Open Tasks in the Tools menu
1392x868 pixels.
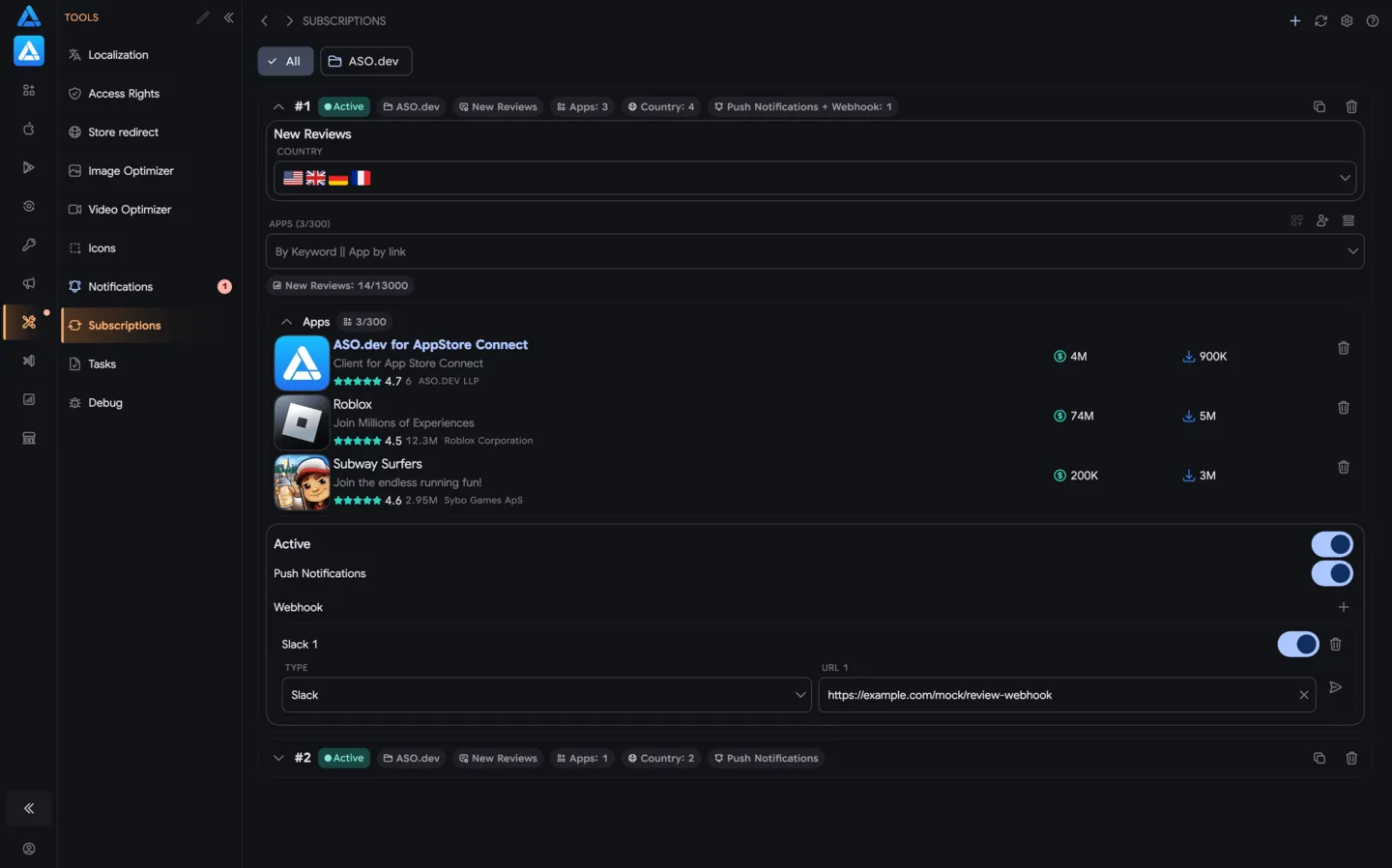(150, 364)
